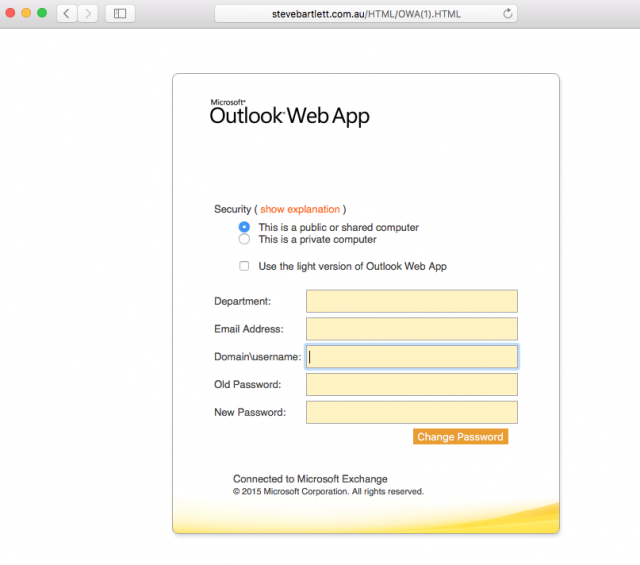This screenshot has width=640, height=565.
Task: Click the Outlook Web App logo
Action: [x=289, y=112]
